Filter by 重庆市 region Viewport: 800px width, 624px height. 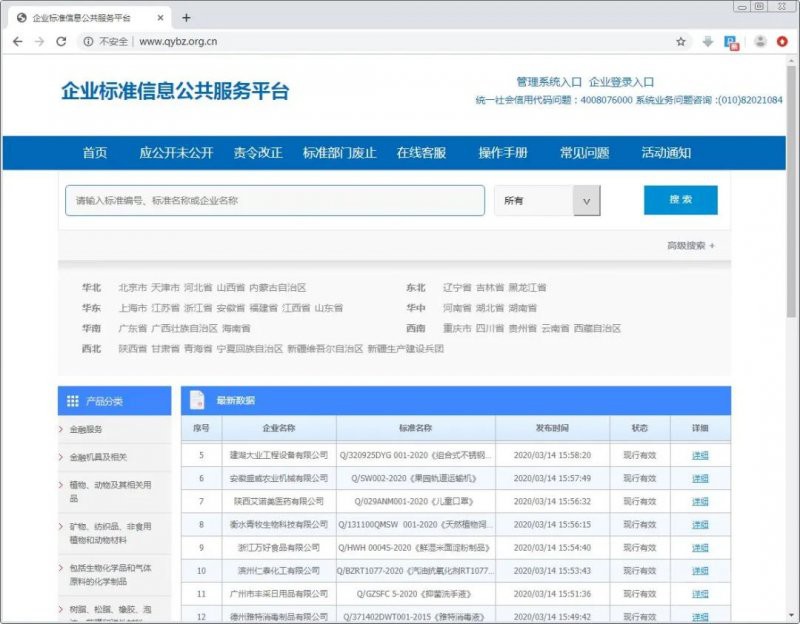pyautogui.click(x=457, y=329)
